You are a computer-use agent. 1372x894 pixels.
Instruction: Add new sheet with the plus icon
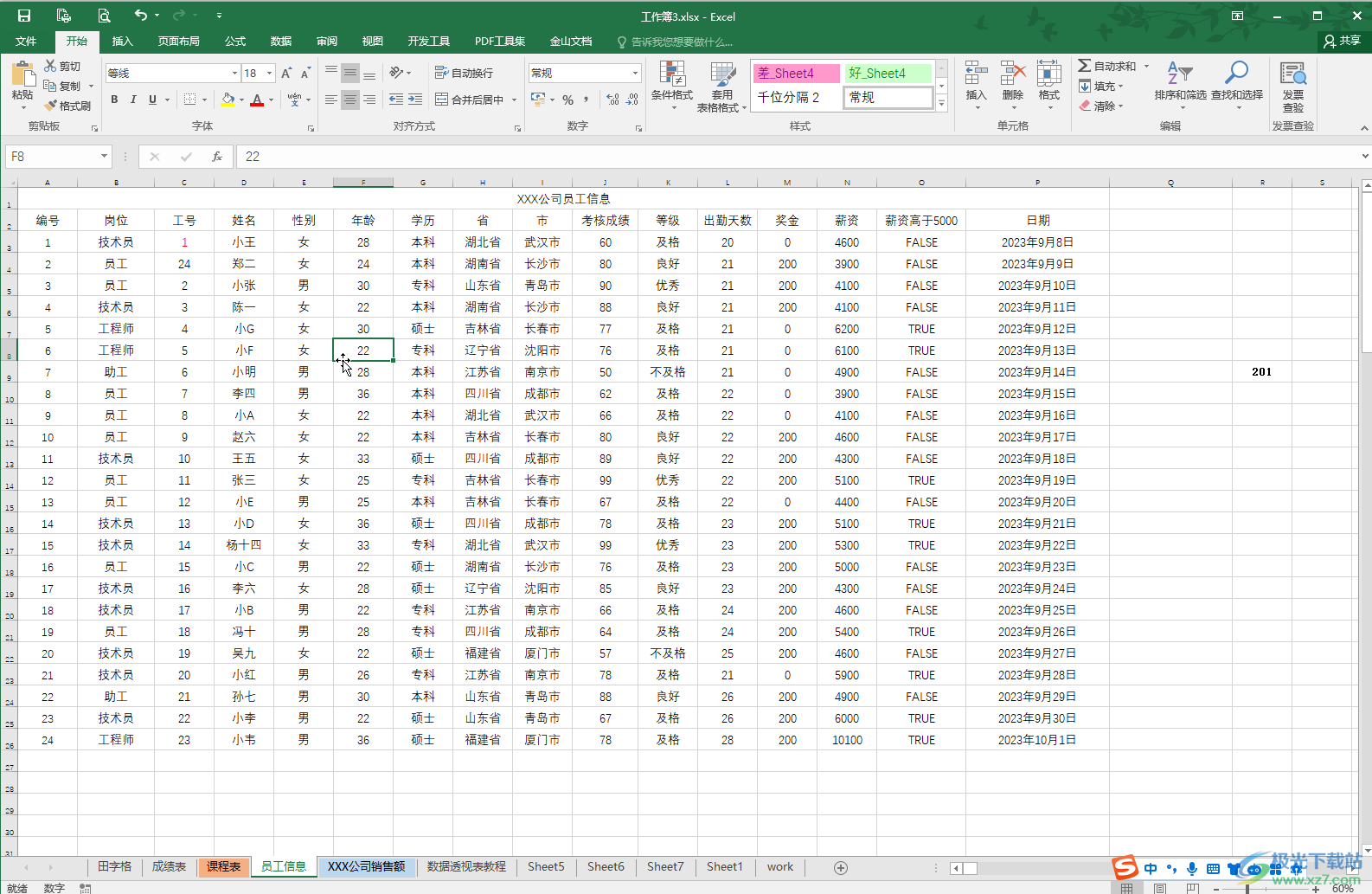[x=840, y=867]
